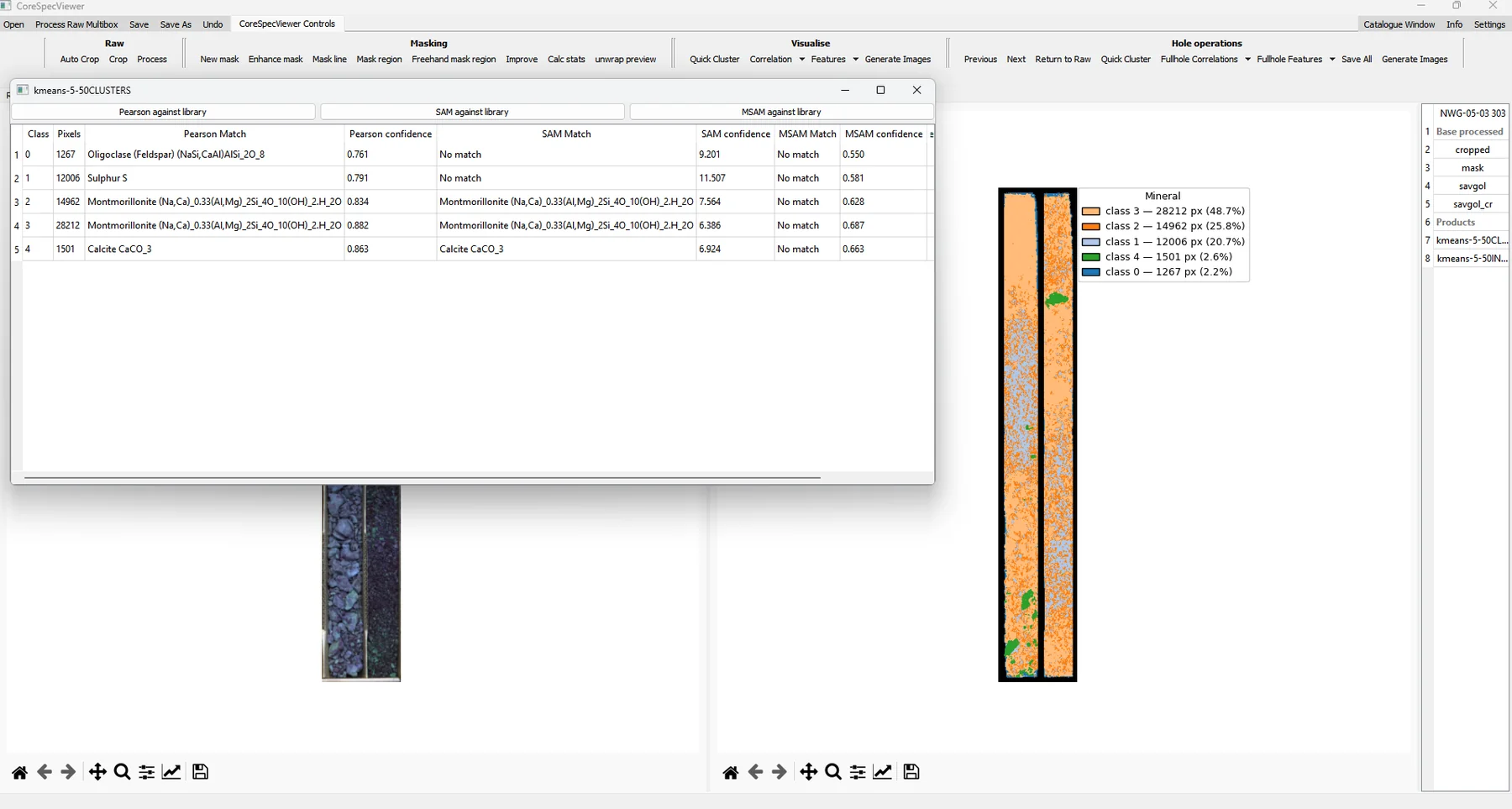Expand the Visualise Features dropdown arrow

click(x=855, y=60)
